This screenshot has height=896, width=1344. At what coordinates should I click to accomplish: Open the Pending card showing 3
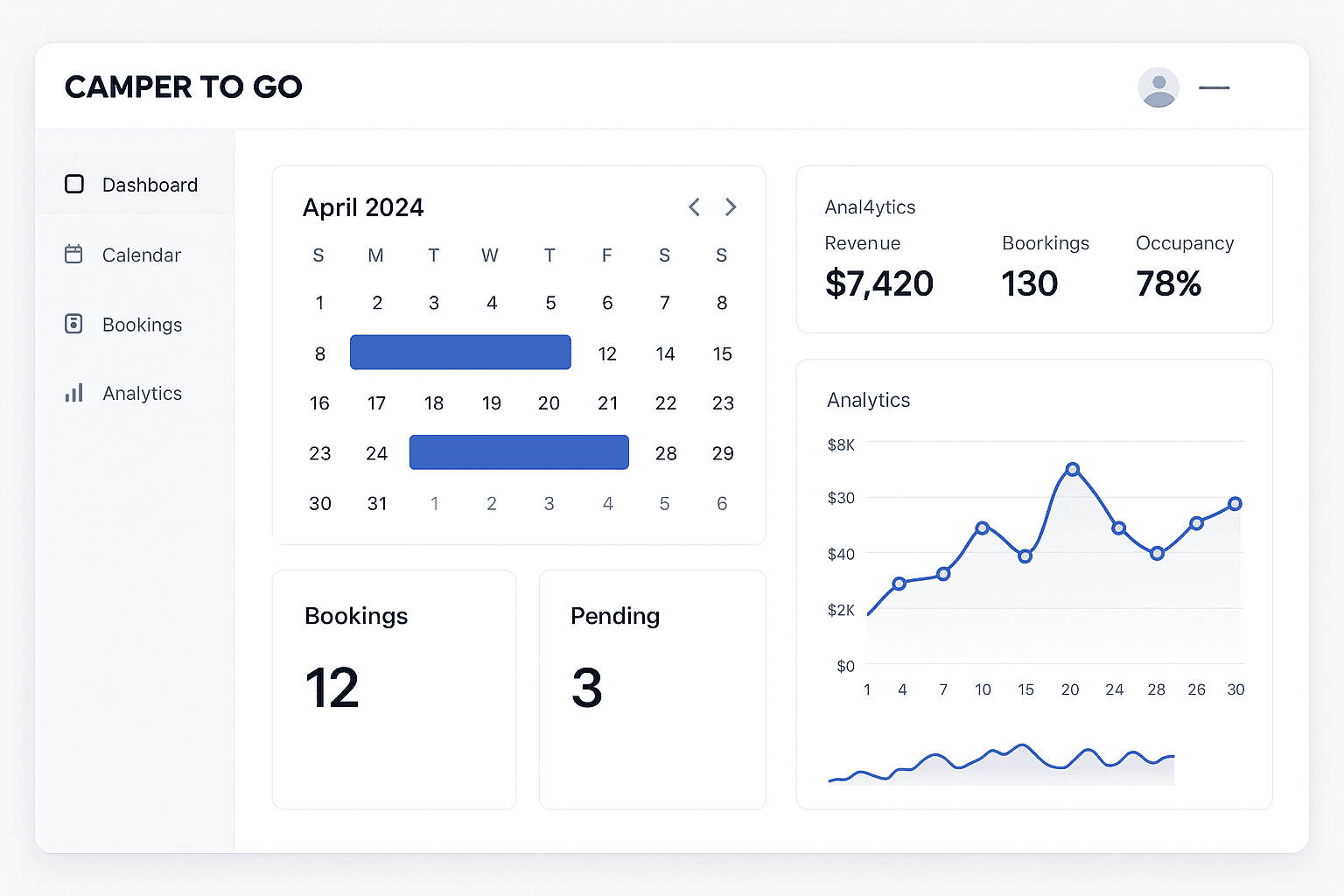pos(652,689)
